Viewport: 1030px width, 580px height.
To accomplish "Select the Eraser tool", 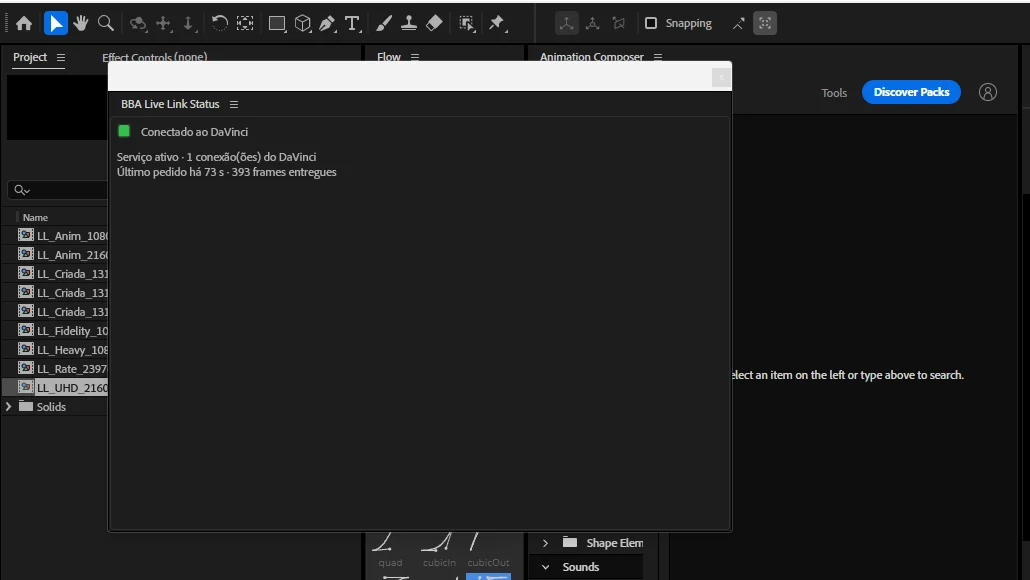I will pos(434,24).
